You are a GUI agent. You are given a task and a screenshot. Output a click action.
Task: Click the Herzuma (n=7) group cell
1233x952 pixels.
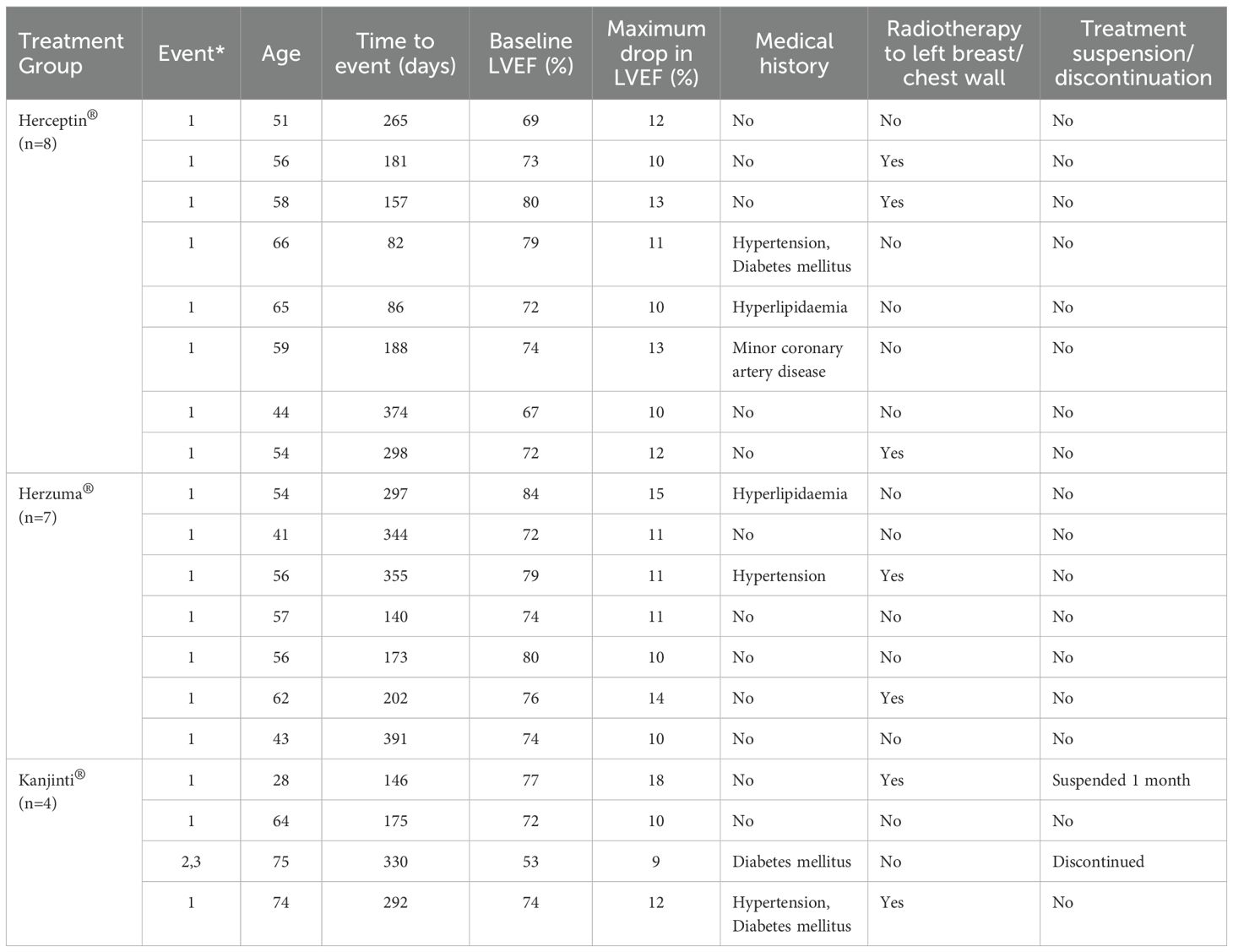coord(56,504)
